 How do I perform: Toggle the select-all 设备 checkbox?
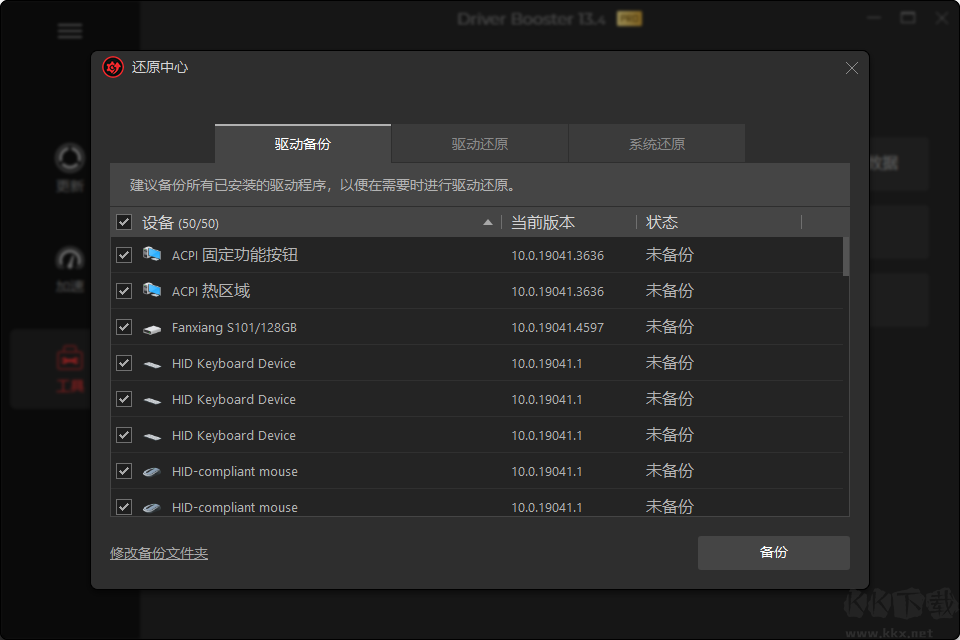(x=124, y=222)
